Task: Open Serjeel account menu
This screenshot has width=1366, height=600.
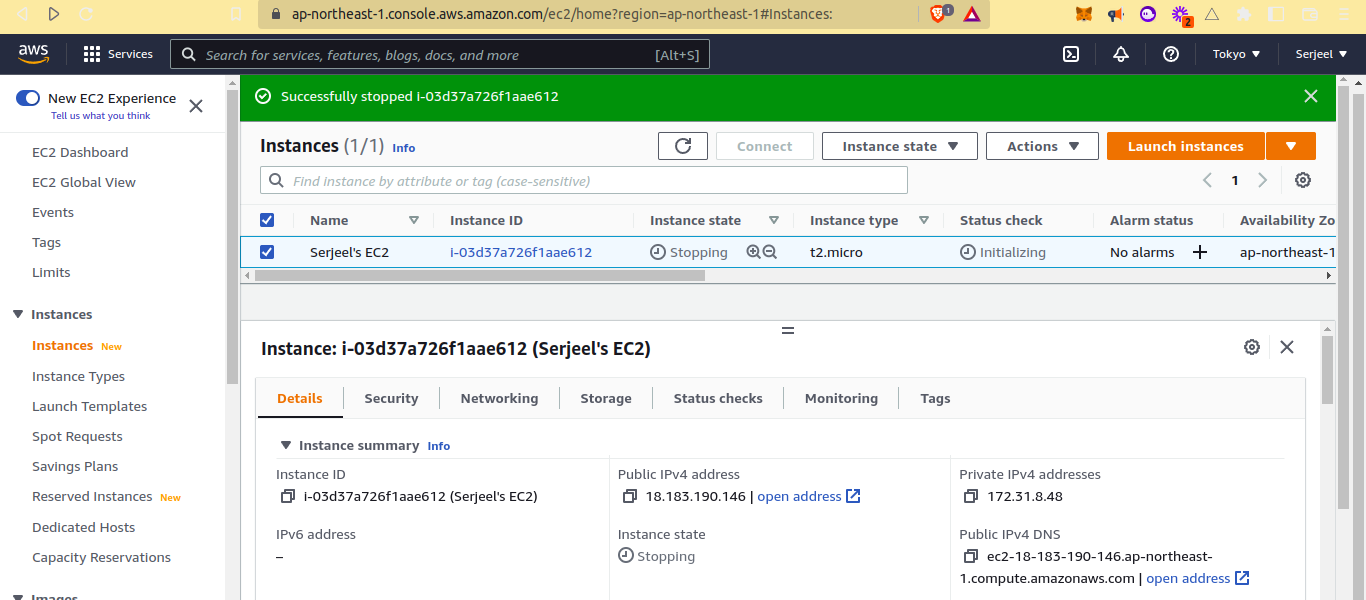Action: (x=1322, y=54)
